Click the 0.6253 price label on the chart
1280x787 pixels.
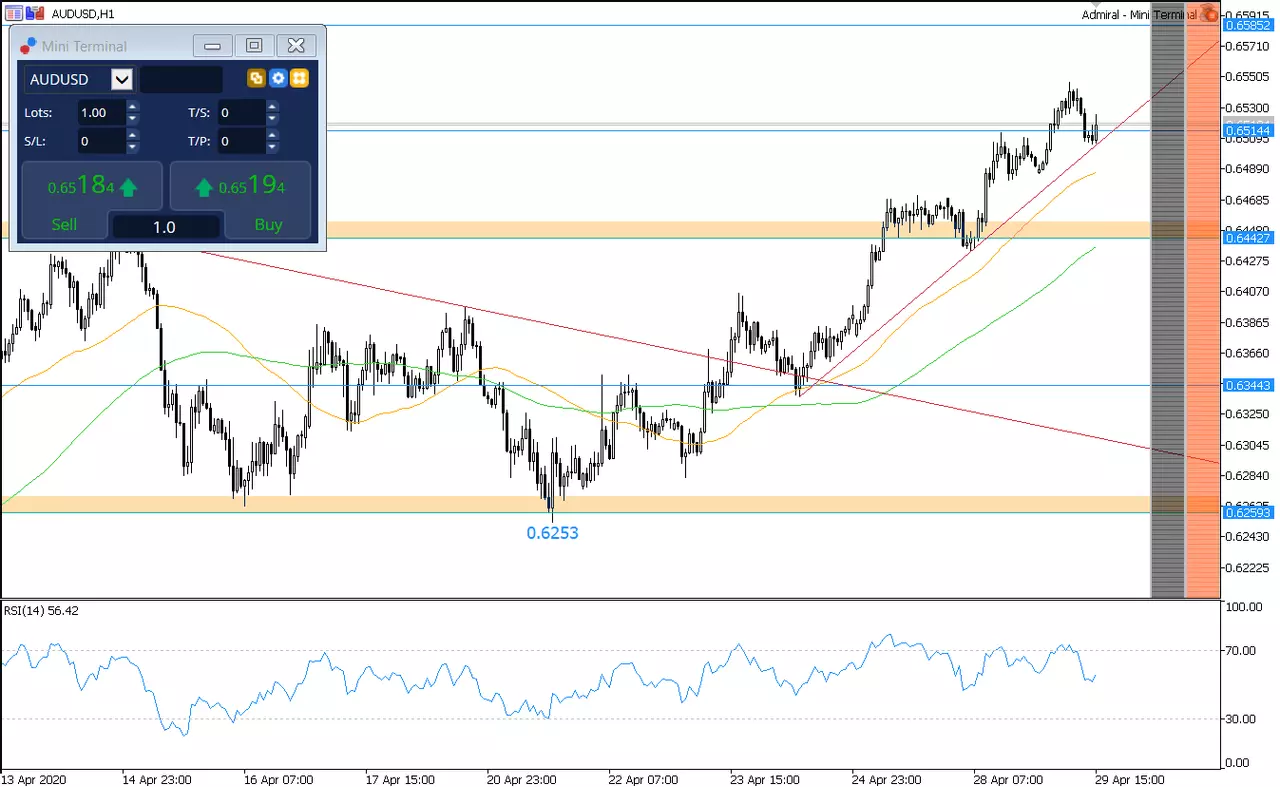pos(553,533)
